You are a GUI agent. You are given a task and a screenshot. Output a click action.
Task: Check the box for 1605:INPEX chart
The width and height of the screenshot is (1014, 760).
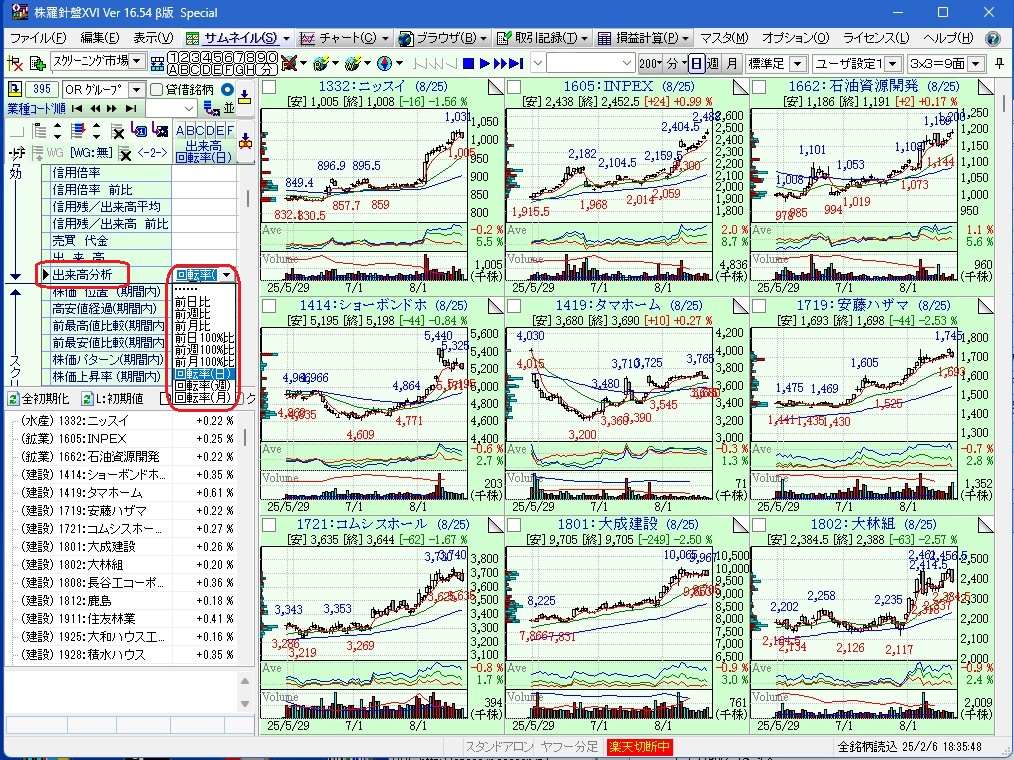click(x=514, y=87)
